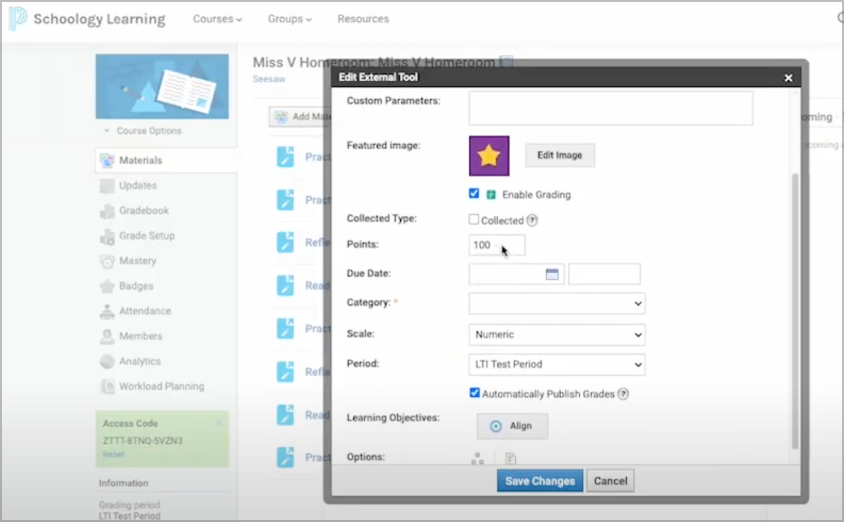Viewport: 844px width, 522px height.
Task: Click the Save Changes button
Action: click(539, 481)
